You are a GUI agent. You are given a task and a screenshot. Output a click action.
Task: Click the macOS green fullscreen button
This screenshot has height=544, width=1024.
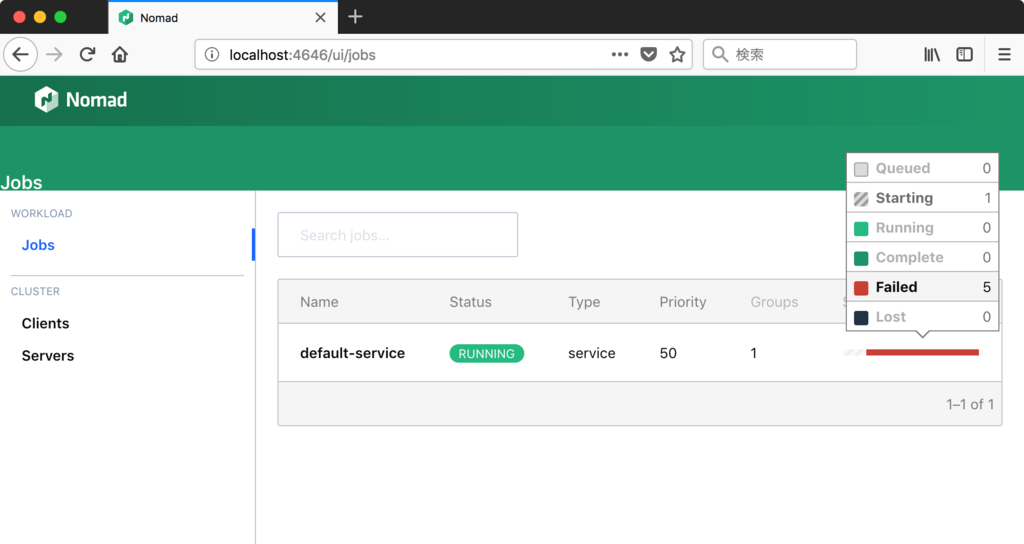[x=60, y=17]
